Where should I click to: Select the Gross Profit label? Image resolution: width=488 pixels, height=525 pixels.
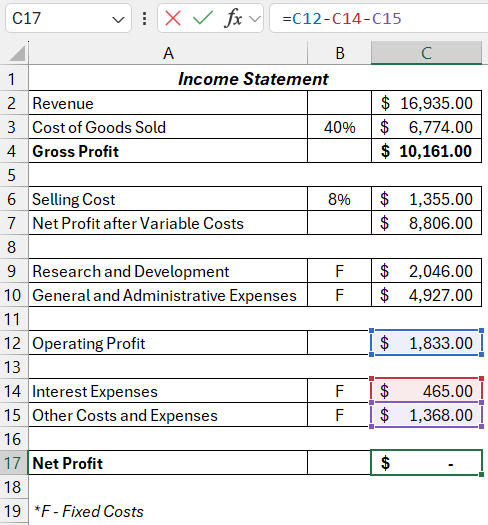(168, 151)
